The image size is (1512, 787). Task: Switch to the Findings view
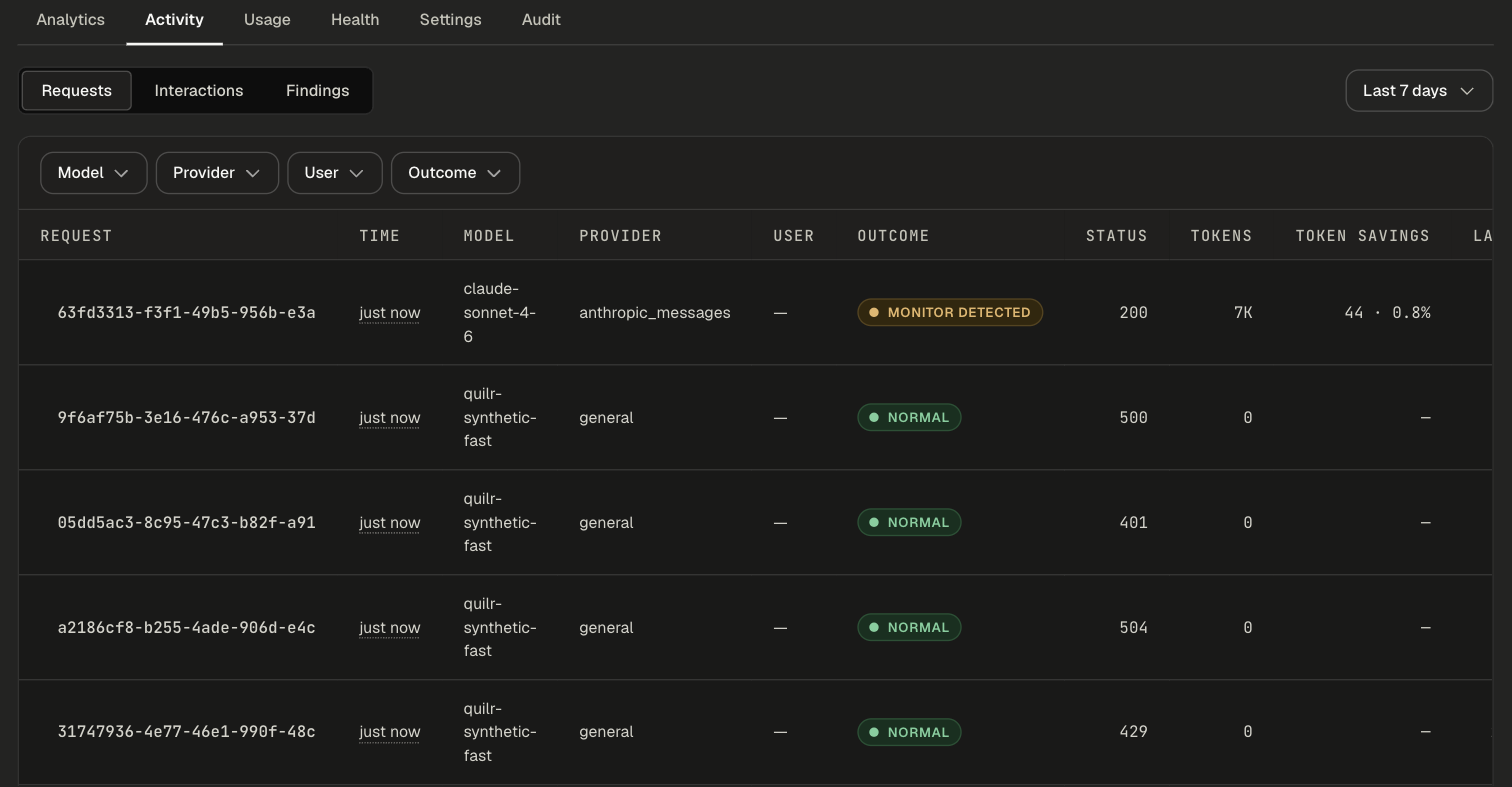(317, 91)
